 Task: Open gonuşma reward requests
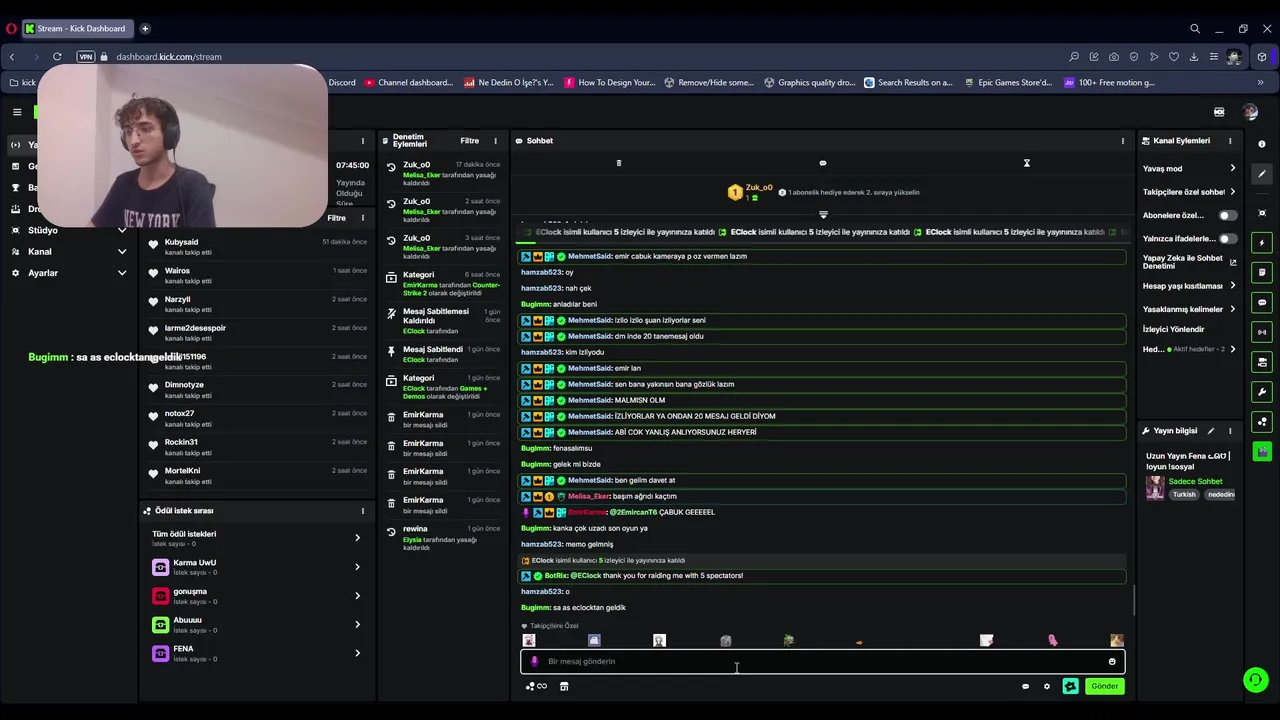[x=256, y=595]
